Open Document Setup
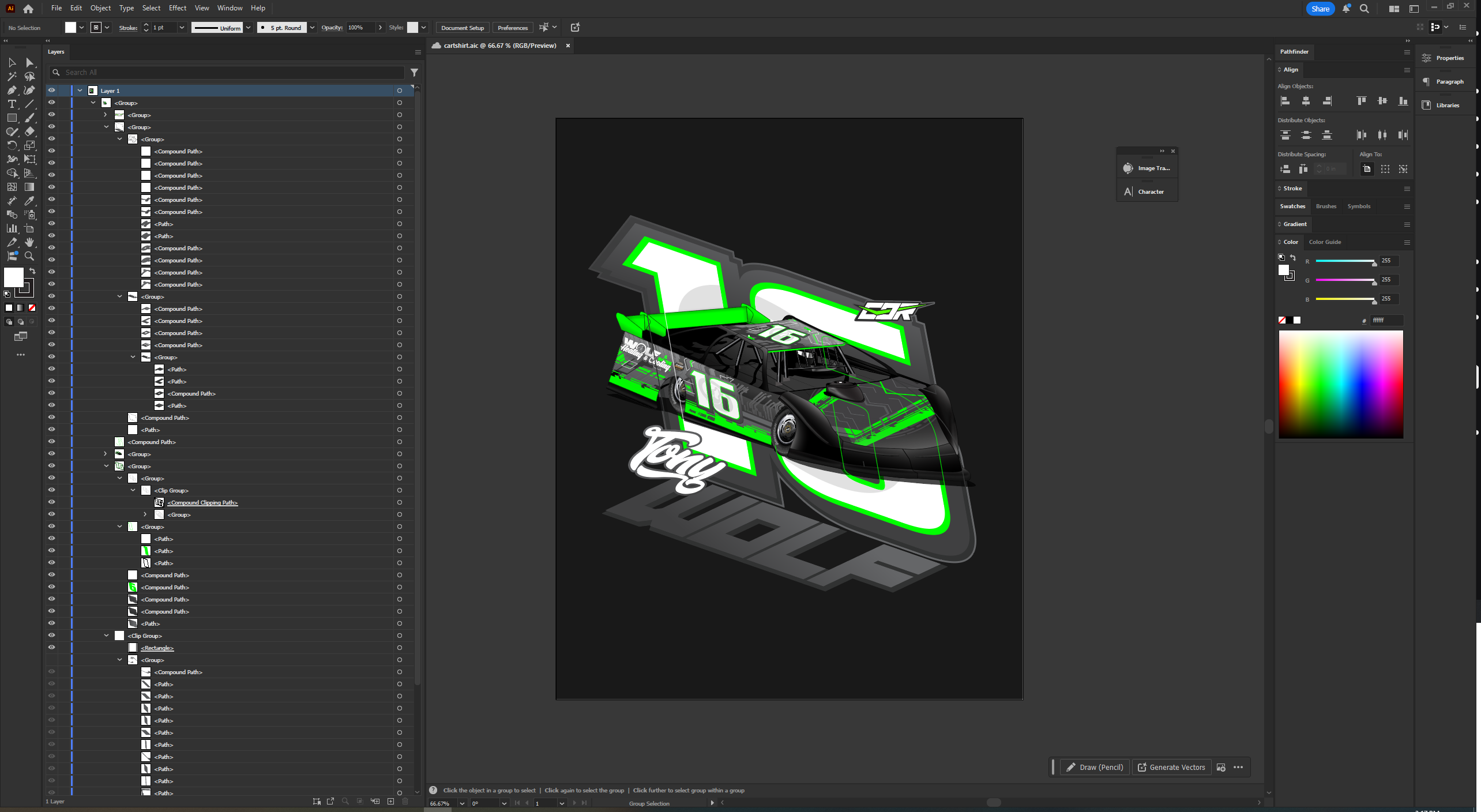Image resolution: width=1481 pixels, height=812 pixels. [462, 27]
